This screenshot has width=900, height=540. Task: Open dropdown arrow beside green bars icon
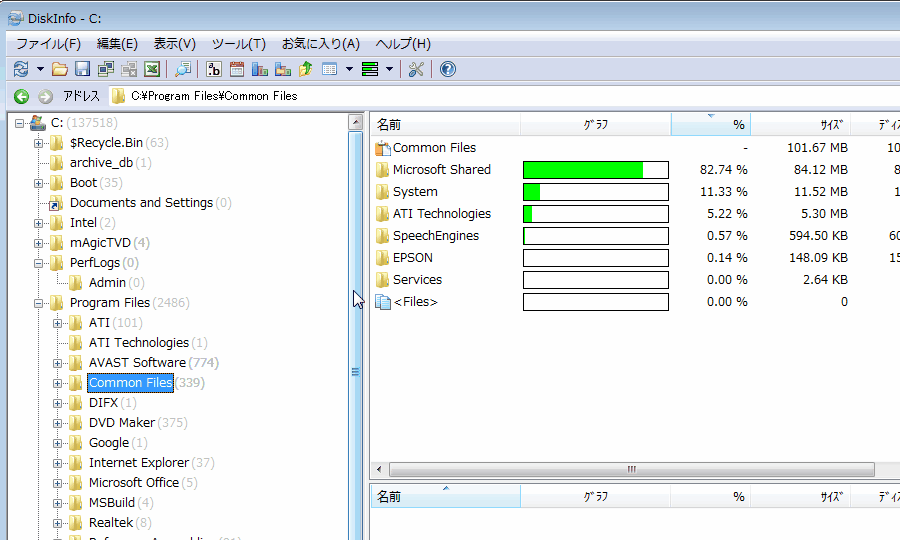tap(389, 69)
